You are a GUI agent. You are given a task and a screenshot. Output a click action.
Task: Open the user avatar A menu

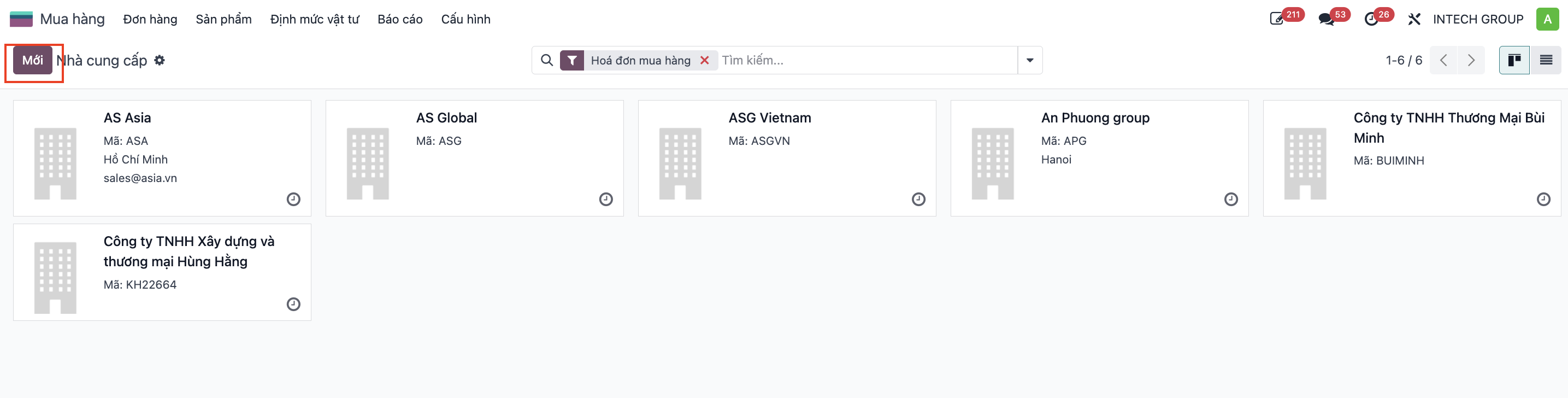click(1547, 19)
